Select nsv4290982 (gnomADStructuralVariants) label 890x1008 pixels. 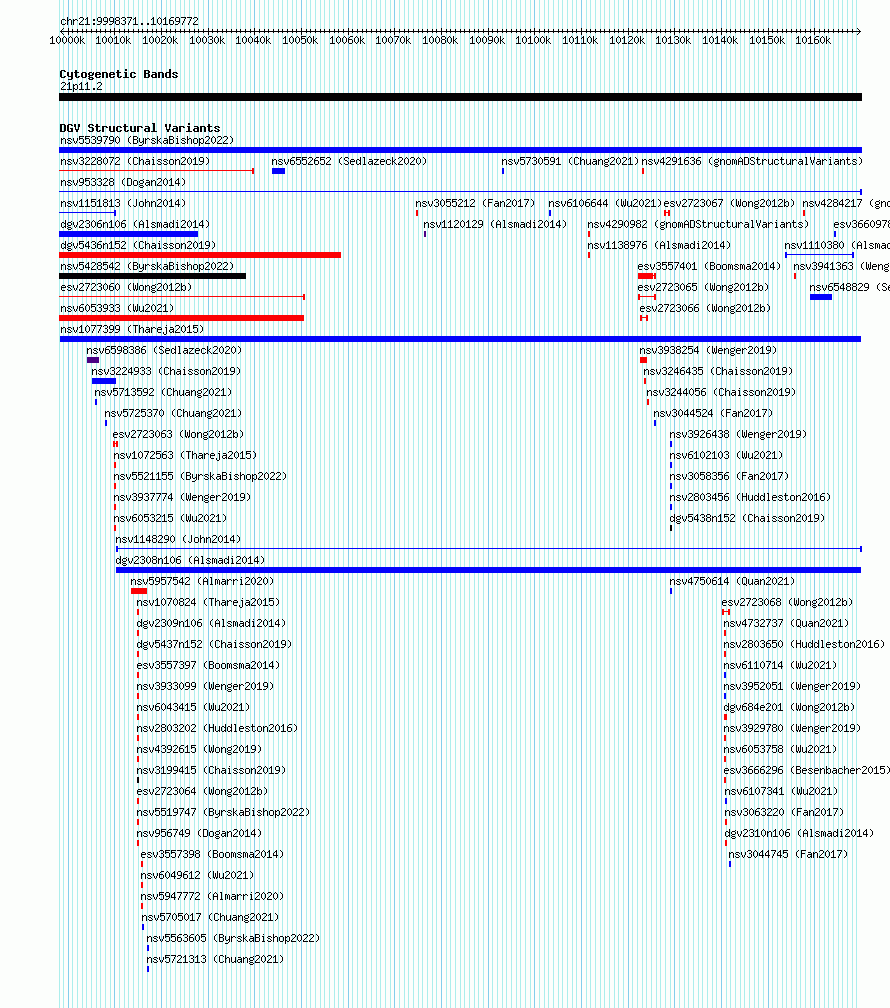pos(698,224)
